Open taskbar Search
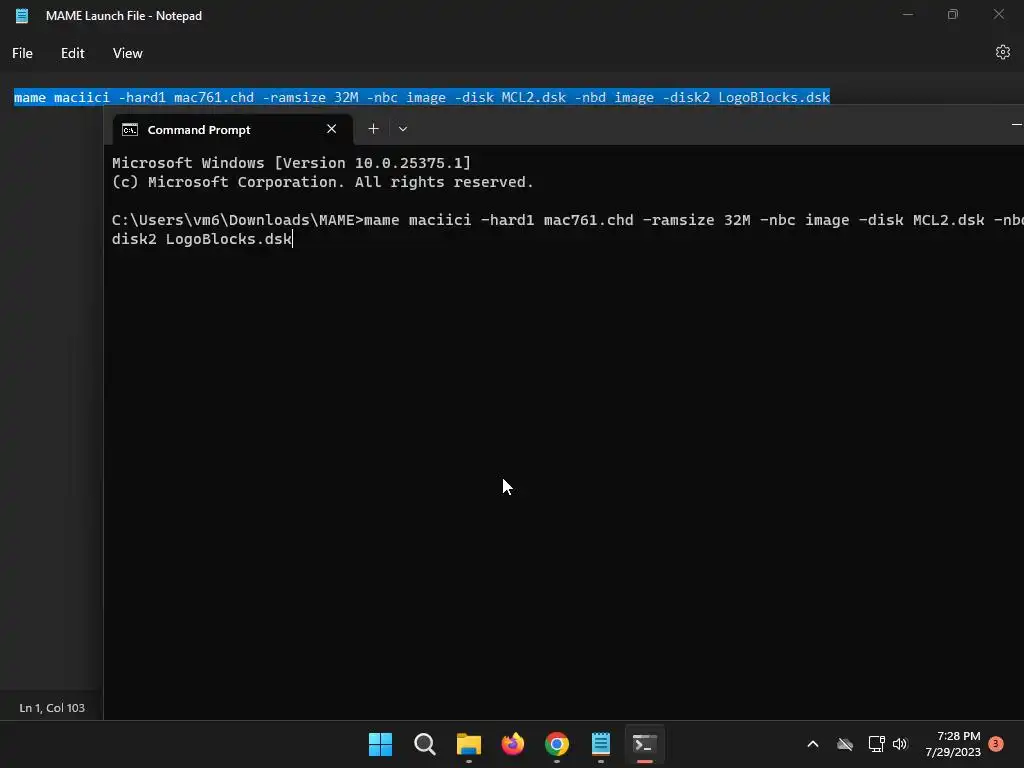 click(x=424, y=744)
